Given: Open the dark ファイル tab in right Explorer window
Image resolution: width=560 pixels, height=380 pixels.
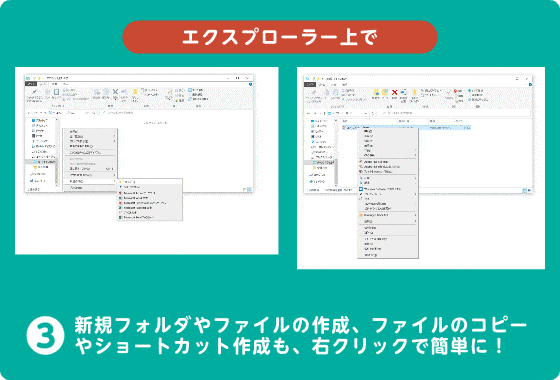Looking at the screenshot, I should click(x=310, y=85).
